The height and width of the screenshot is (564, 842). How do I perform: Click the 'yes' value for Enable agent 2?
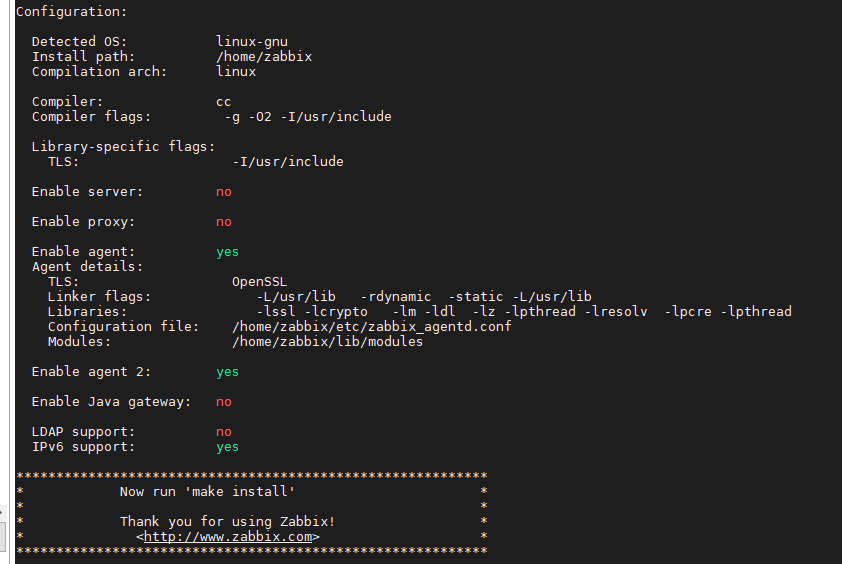point(228,372)
